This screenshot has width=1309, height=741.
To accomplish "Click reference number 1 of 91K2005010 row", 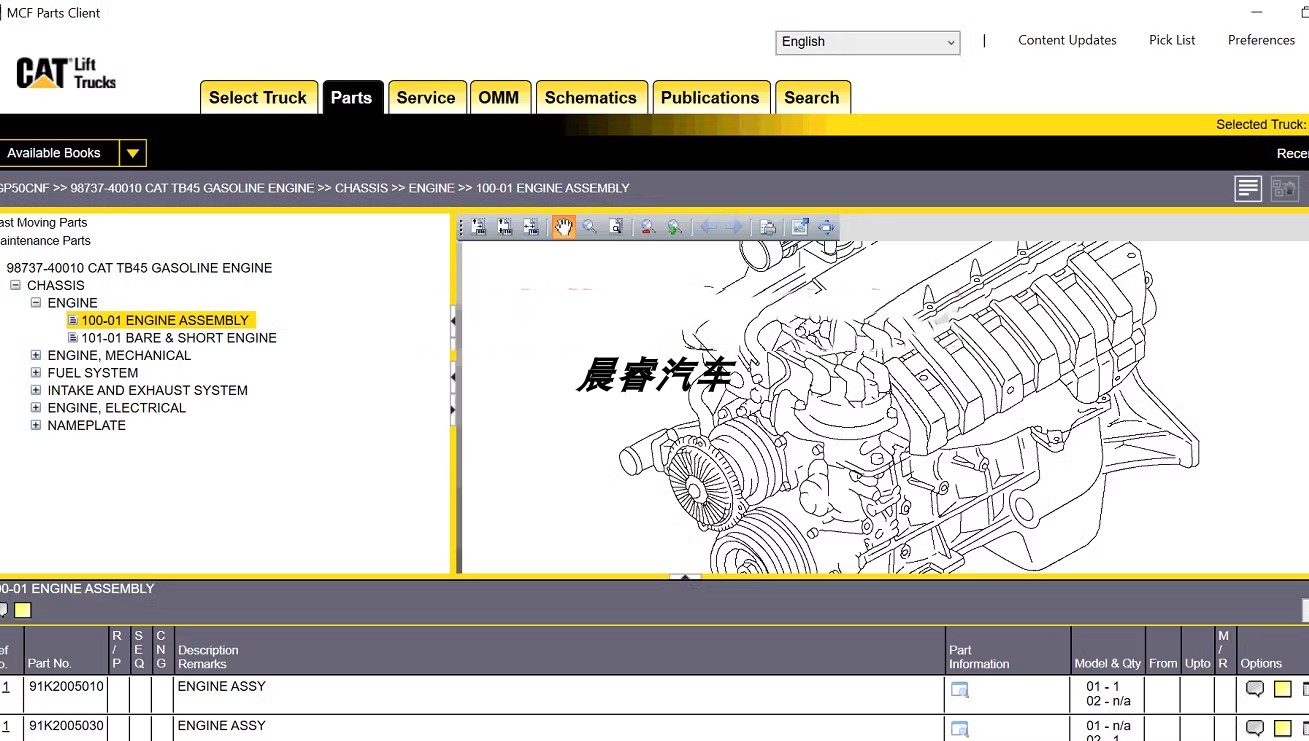I will (6, 687).
